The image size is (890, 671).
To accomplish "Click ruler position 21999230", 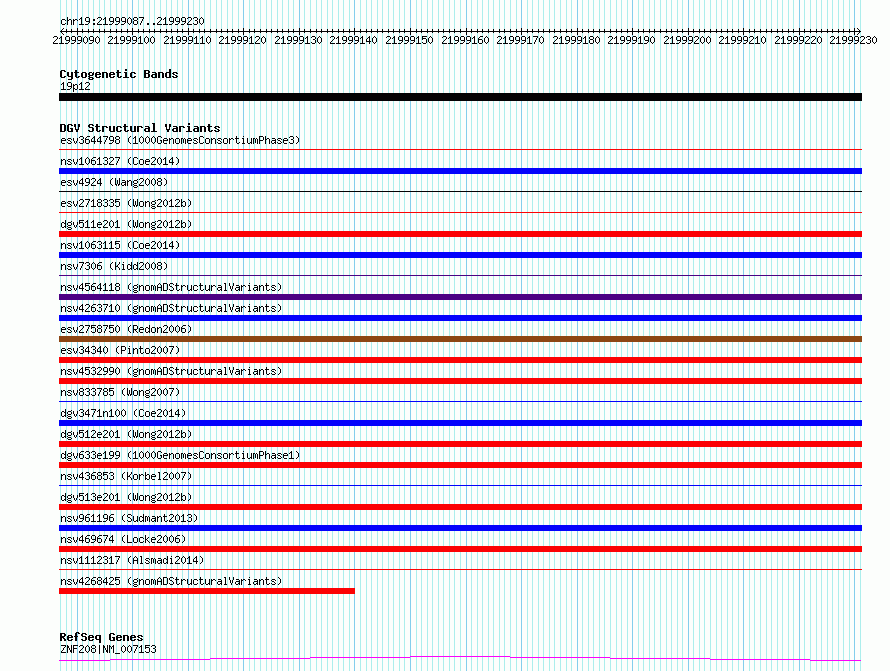I will pos(853,40).
